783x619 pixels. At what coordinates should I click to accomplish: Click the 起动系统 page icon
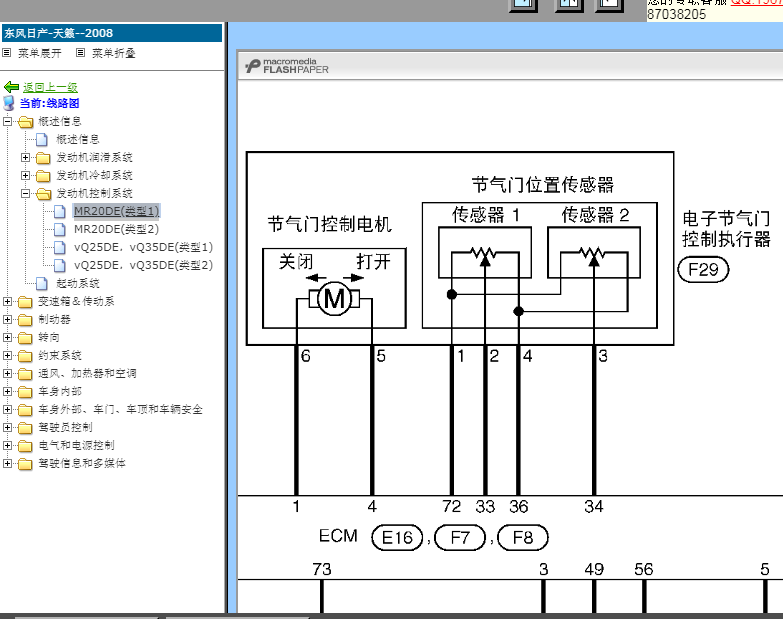point(42,284)
